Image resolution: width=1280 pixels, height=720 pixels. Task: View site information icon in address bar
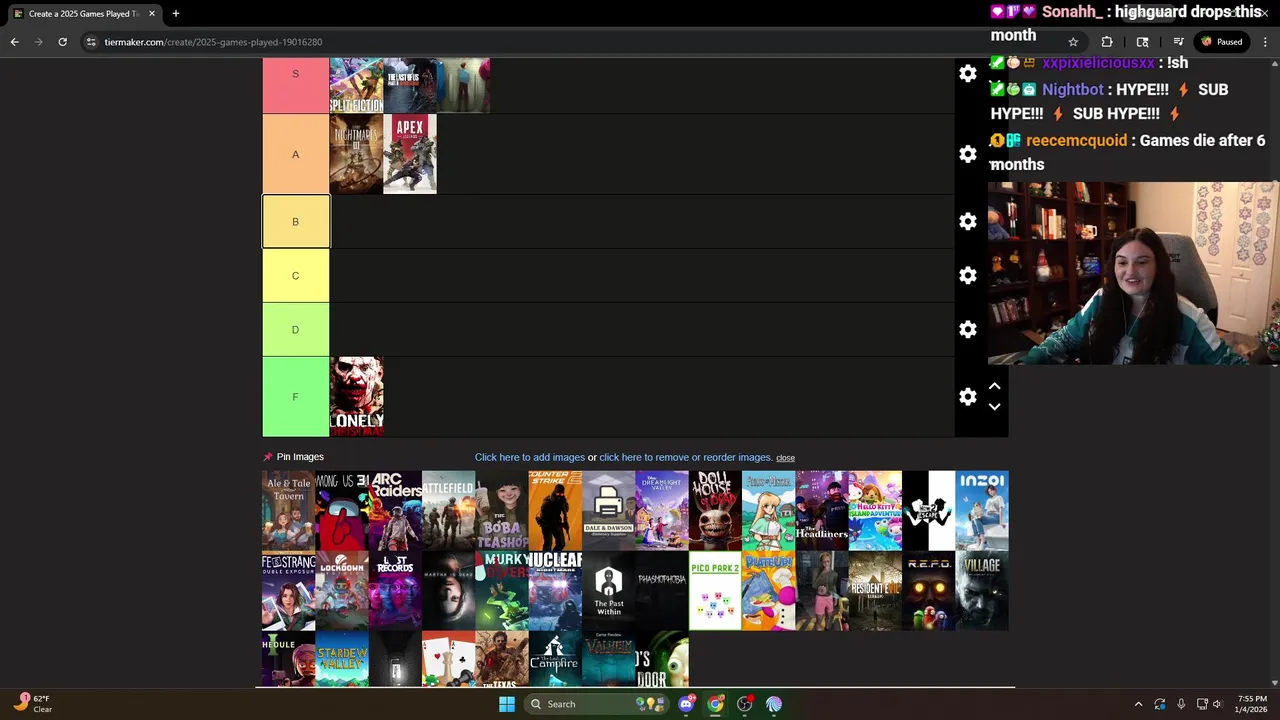(x=91, y=42)
